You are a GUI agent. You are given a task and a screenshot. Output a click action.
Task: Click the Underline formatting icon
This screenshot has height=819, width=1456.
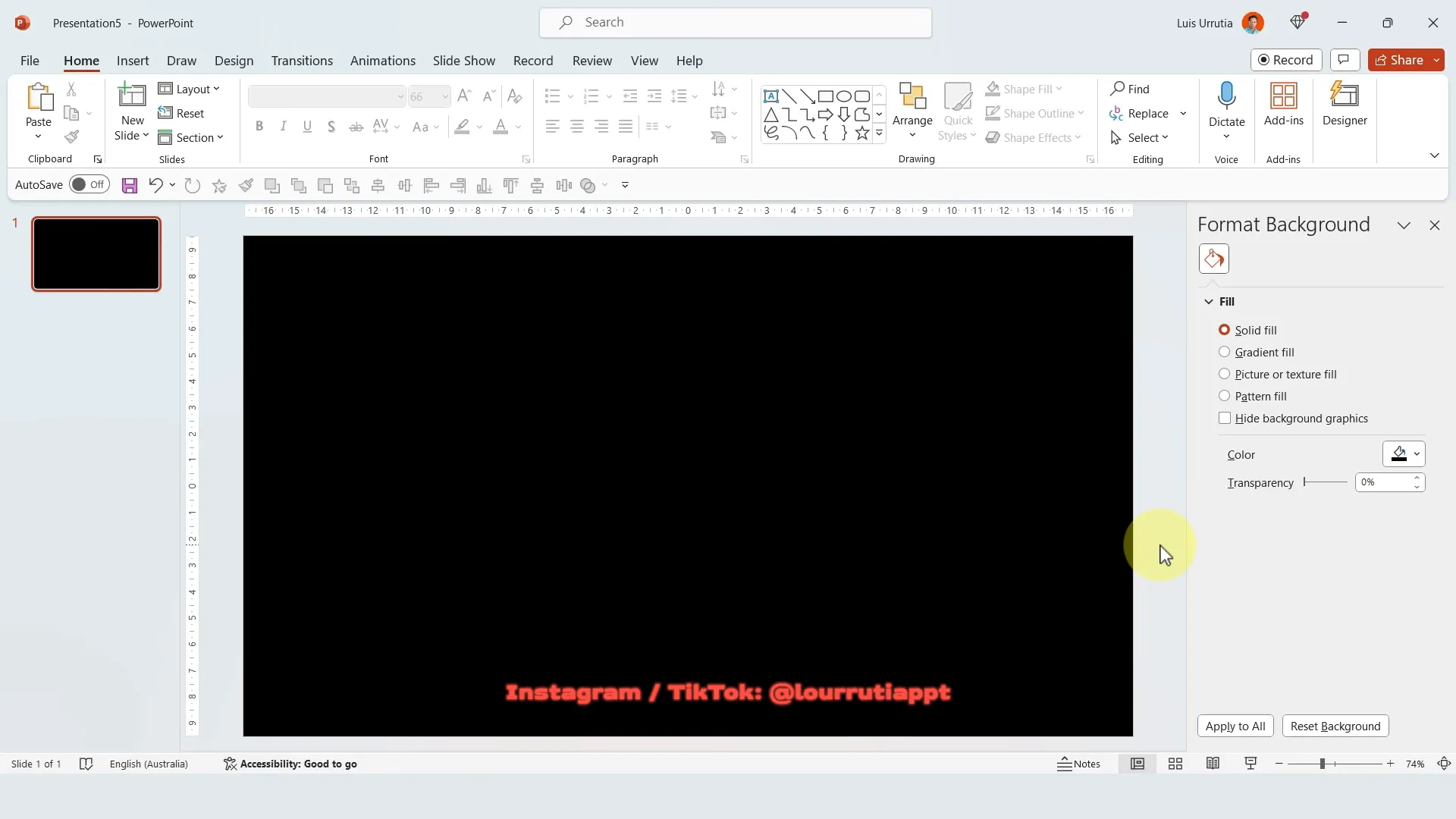pyautogui.click(x=307, y=127)
